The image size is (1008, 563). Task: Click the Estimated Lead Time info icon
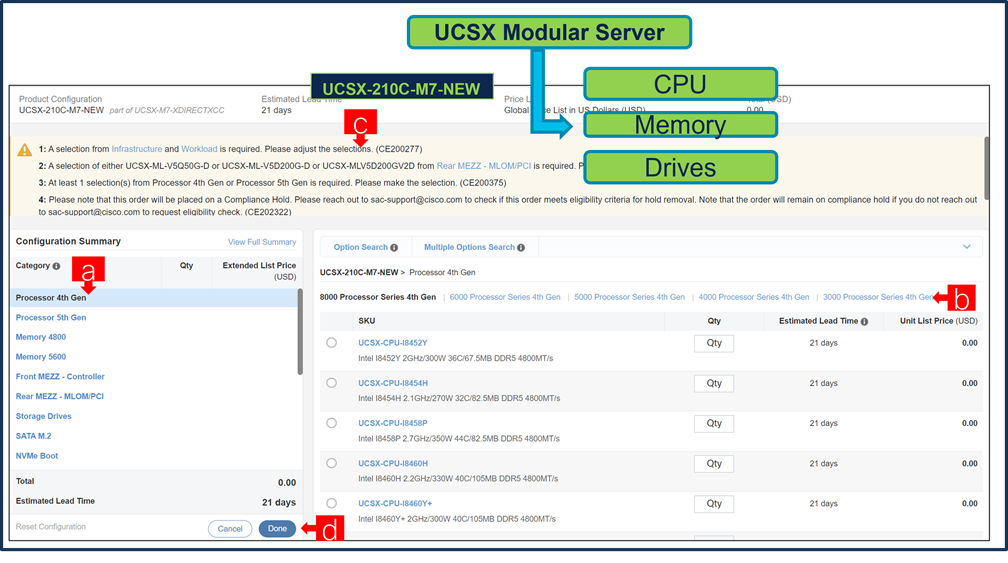864,321
